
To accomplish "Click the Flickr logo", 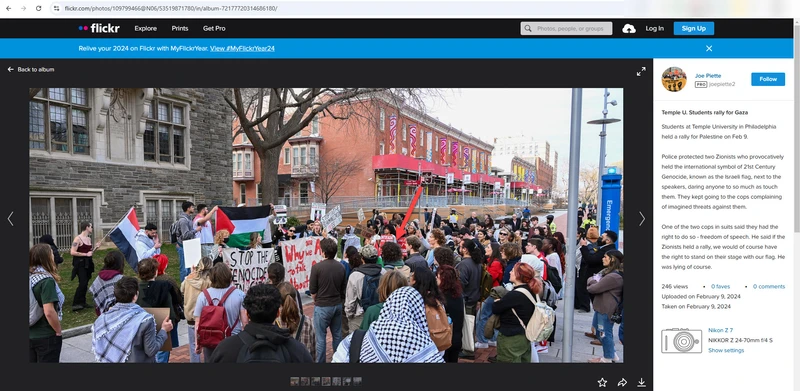I will coord(99,29).
